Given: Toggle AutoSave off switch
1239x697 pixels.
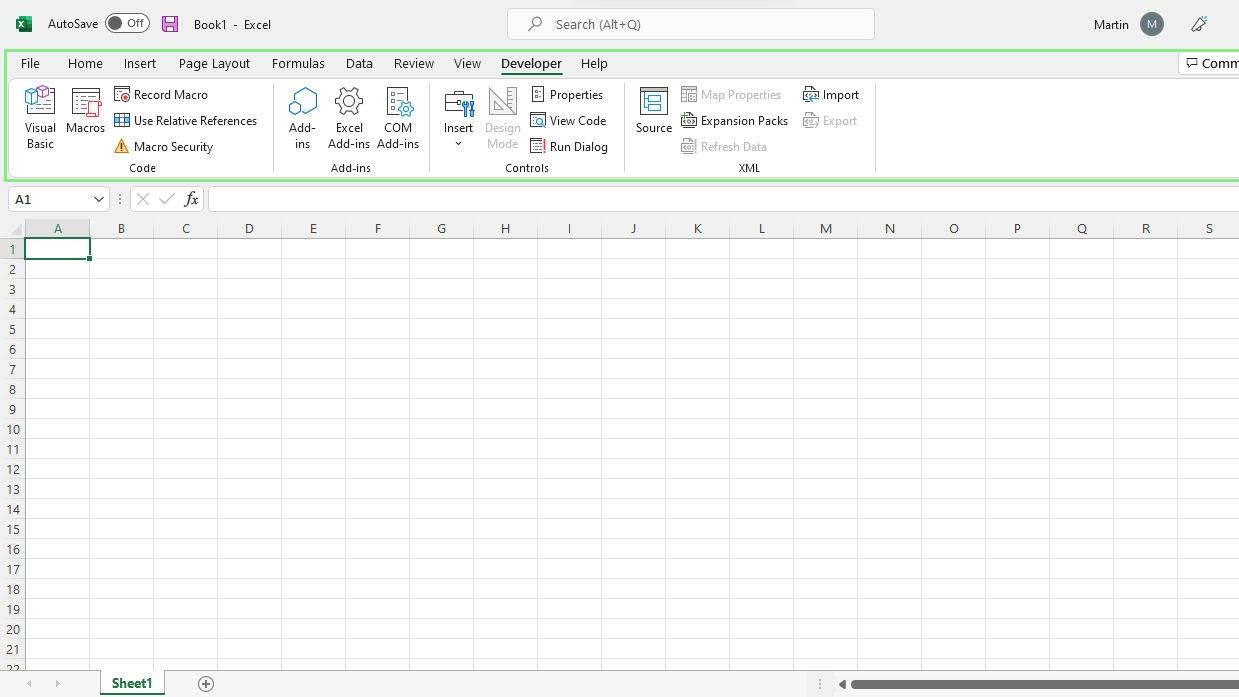Looking at the screenshot, I should coord(127,23).
